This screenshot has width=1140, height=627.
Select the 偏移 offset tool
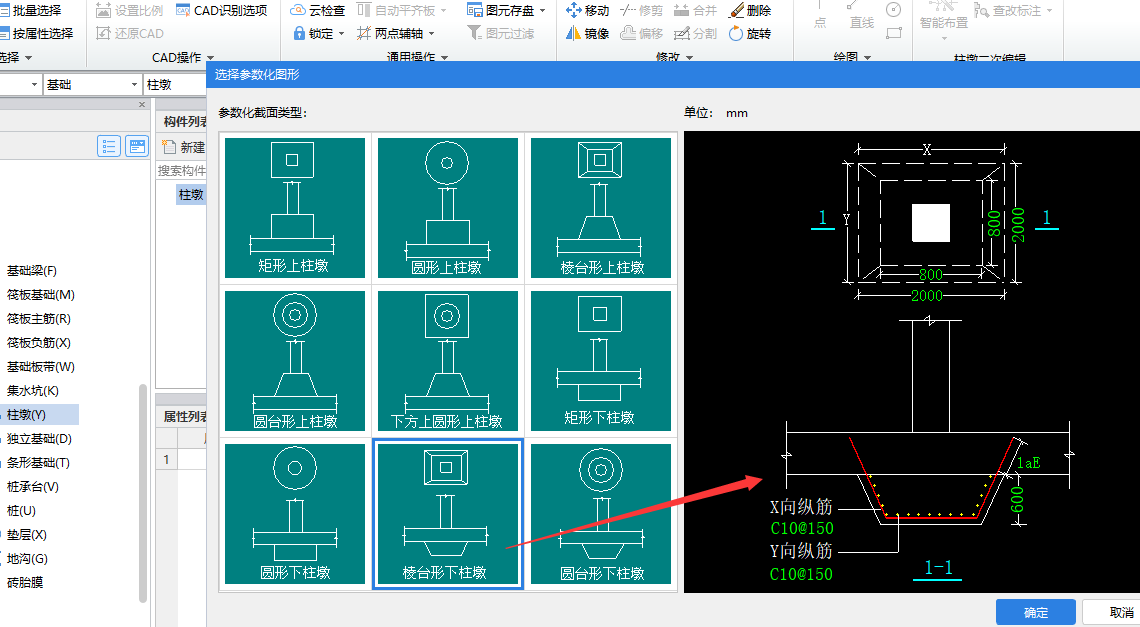tap(641, 33)
